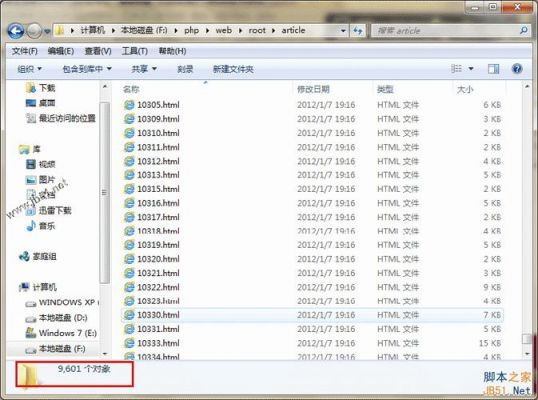Select the WINDOWS XP drive

tap(67, 302)
